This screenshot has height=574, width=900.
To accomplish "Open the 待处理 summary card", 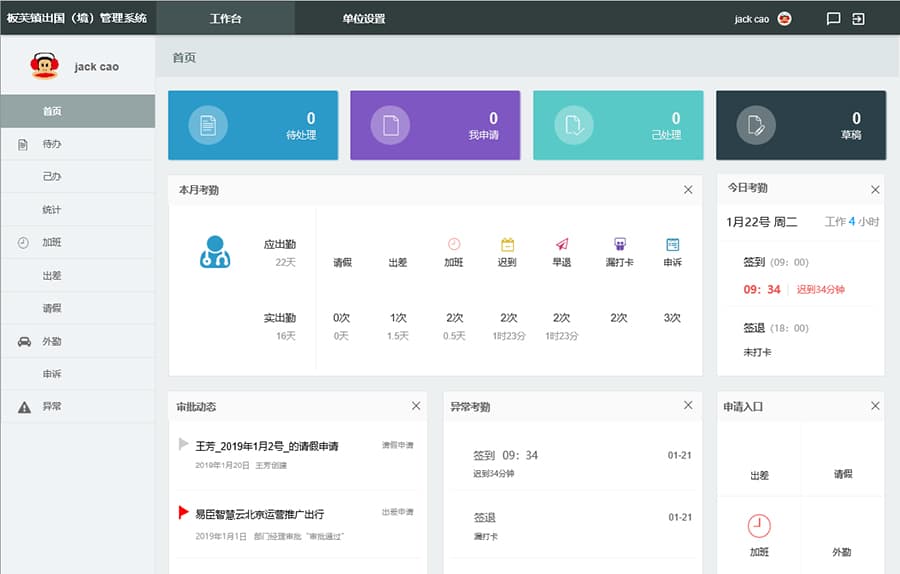I will point(253,125).
